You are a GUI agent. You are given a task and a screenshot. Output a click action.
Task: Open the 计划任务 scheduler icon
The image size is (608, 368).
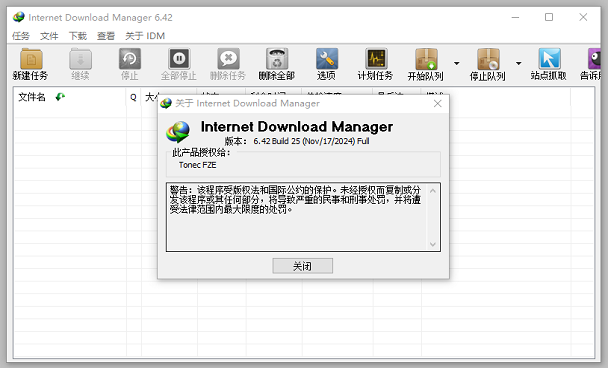click(x=376, y=59)
